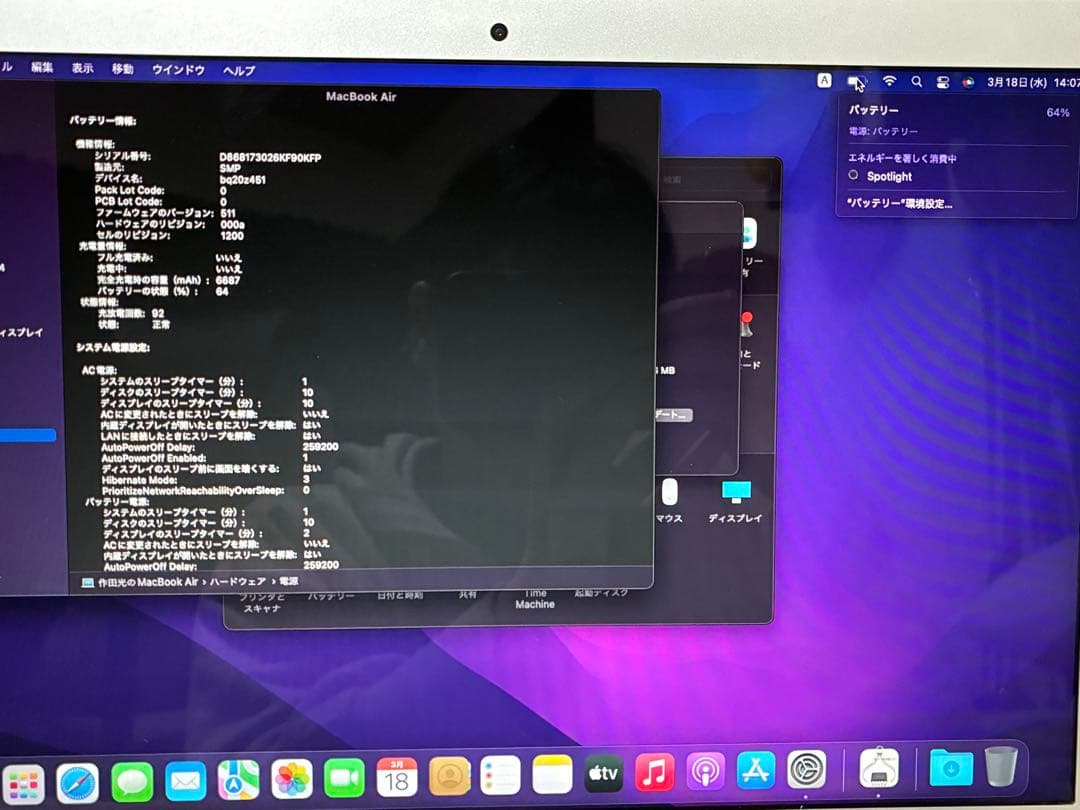Open the 表示 menu
The image size is (1080, 810).
tap(83, 68)
